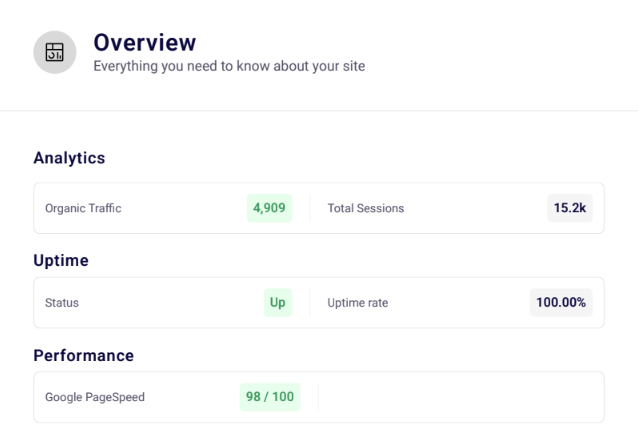The image size is (638, 432).
Task: Click the 98 / 100 PageSpeed score badge
Action: (269, 397)
